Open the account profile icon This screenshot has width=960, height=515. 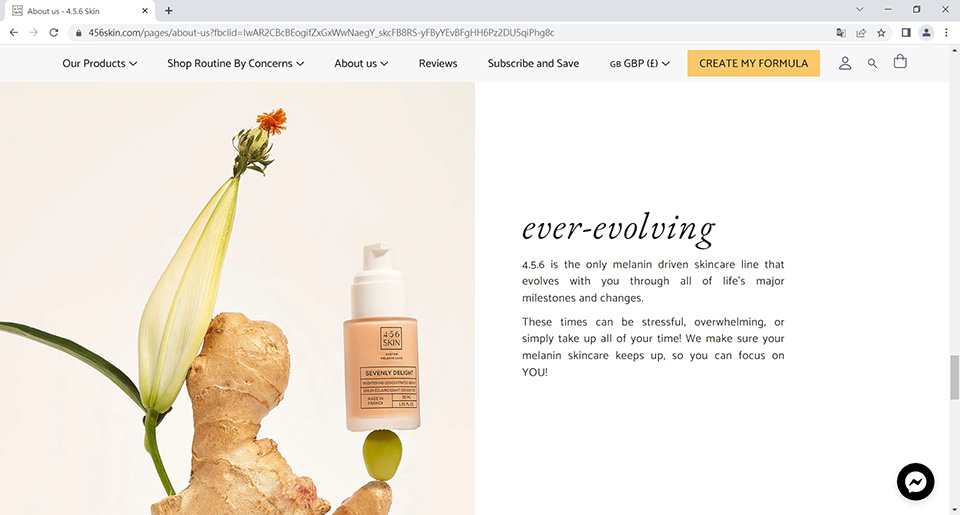tap(845, 63)
